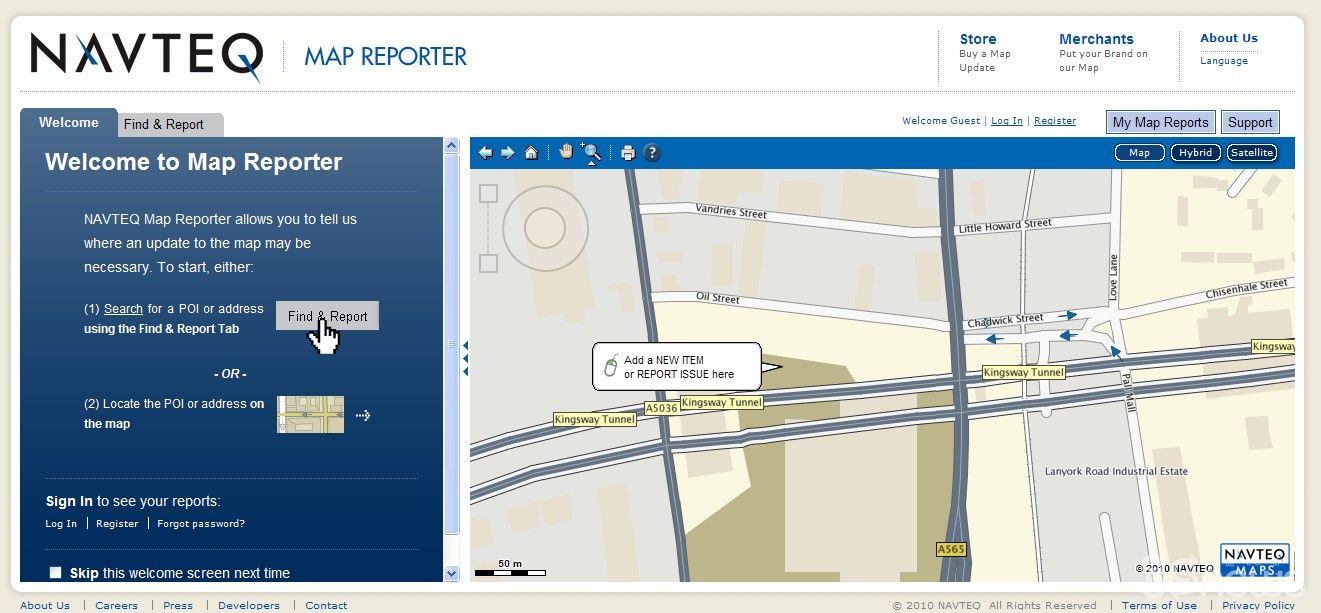
Task: Open the My Map Reports tab
Action: point(1160,122)
